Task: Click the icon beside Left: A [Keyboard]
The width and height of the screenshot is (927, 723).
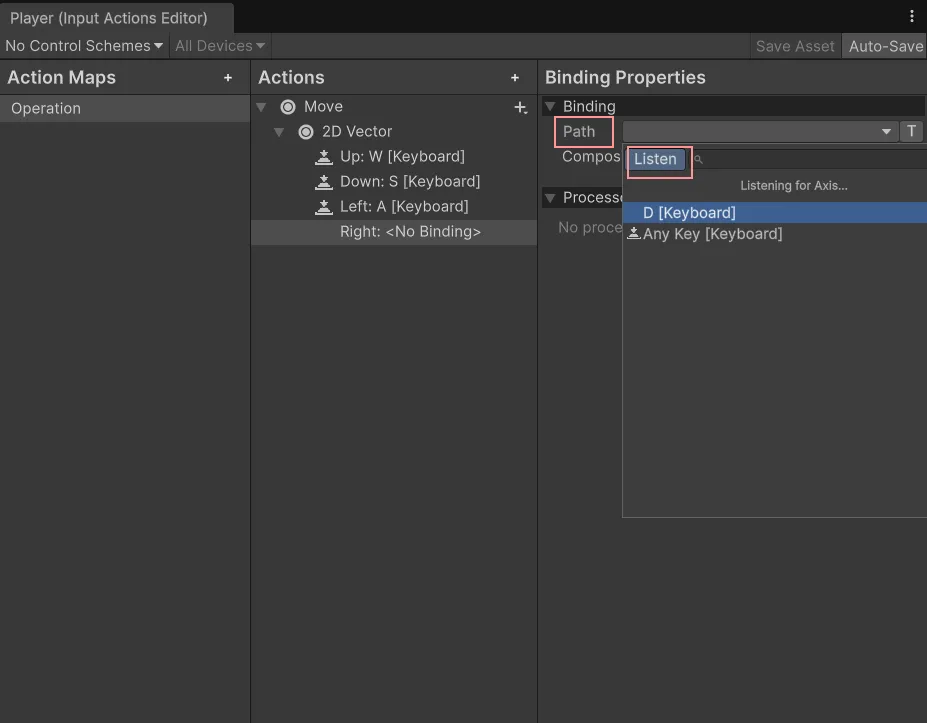Action: (324, 207)
